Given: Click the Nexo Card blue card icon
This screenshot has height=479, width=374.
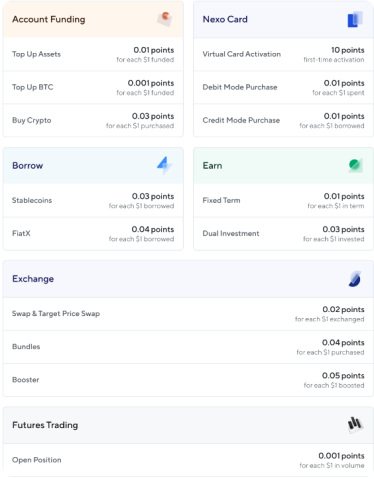Looking at the screenshot, I should [355, 19].
